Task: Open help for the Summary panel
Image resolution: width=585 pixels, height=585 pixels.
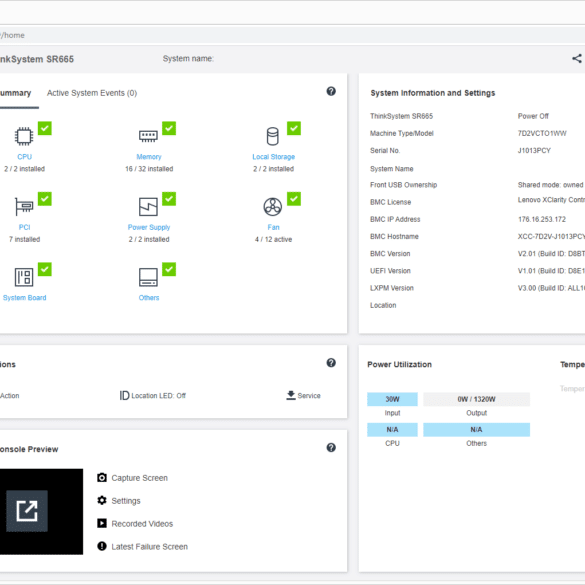Action: [331, 91]
